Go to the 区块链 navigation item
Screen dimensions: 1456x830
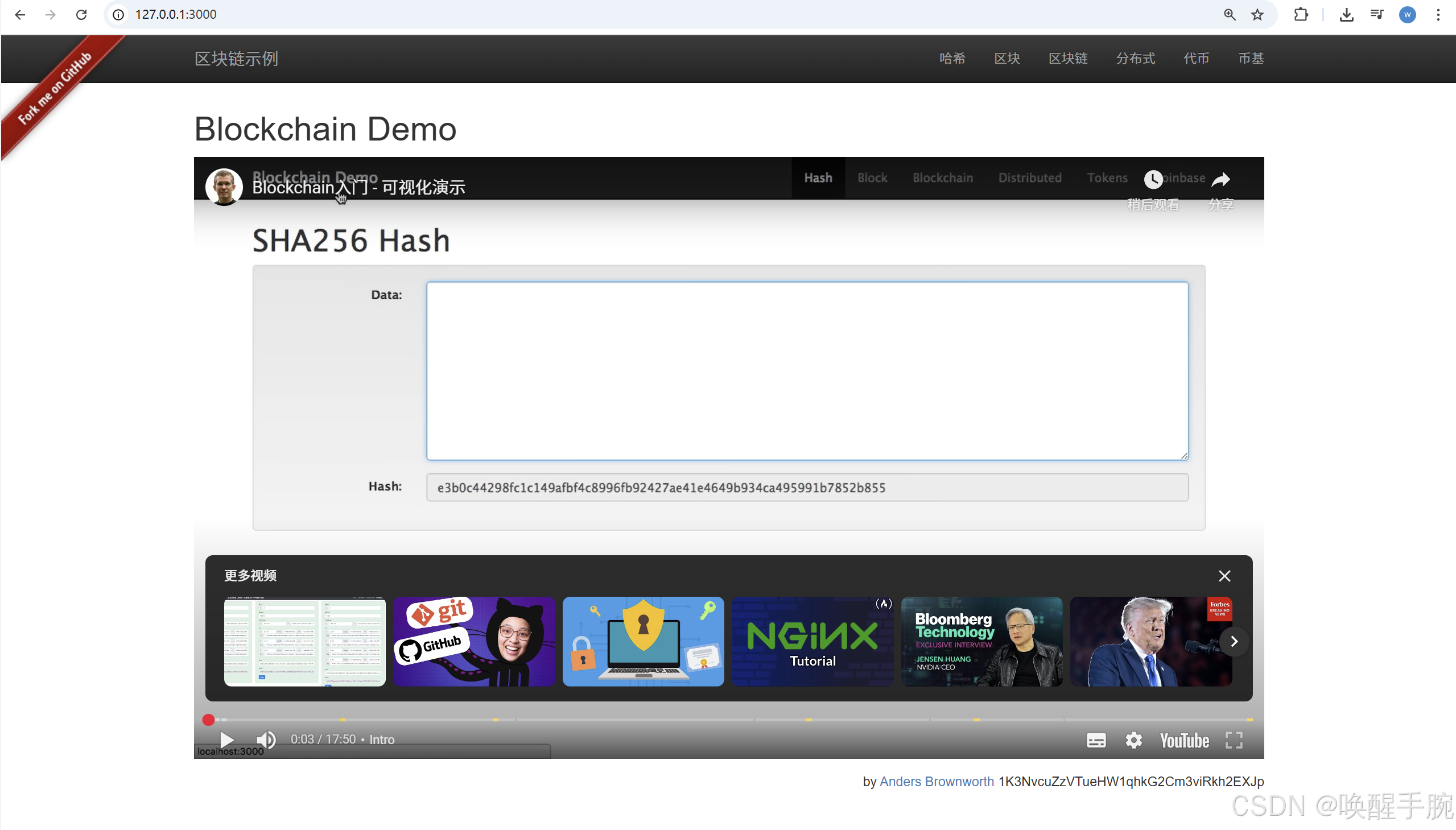click(1068, 59)
